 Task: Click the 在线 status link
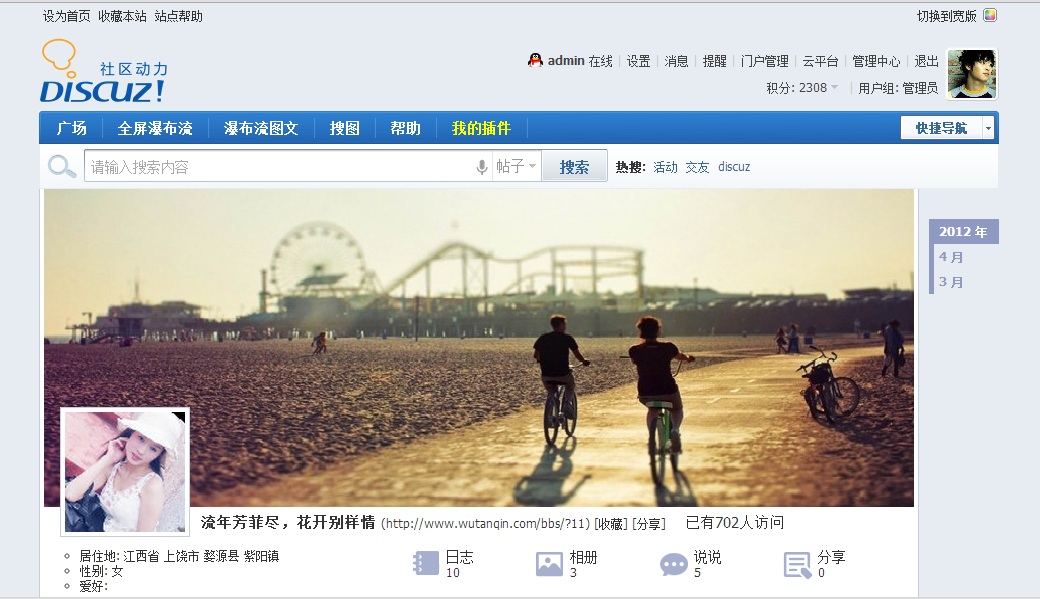[600, 61]
